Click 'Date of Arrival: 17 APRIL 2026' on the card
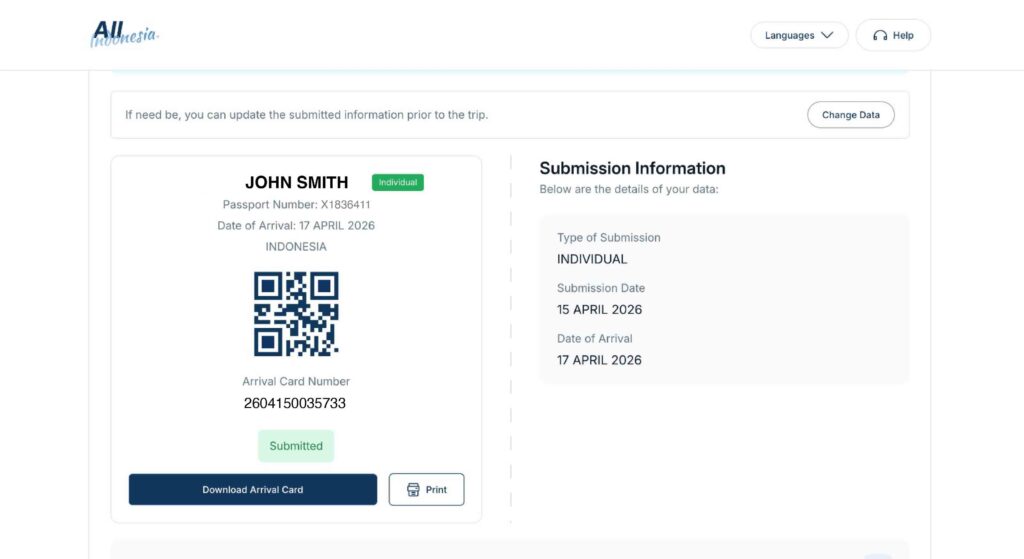Screen dimensions: 1024x559 (x=296, y=225)
